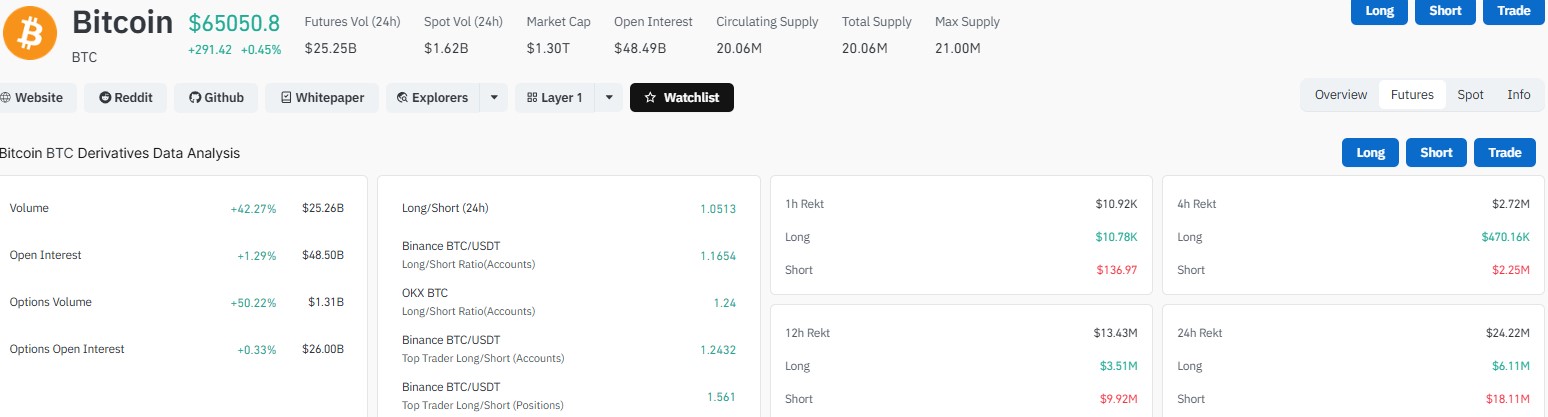
Task: Click the search icon on Explorers
Action: 402,98
